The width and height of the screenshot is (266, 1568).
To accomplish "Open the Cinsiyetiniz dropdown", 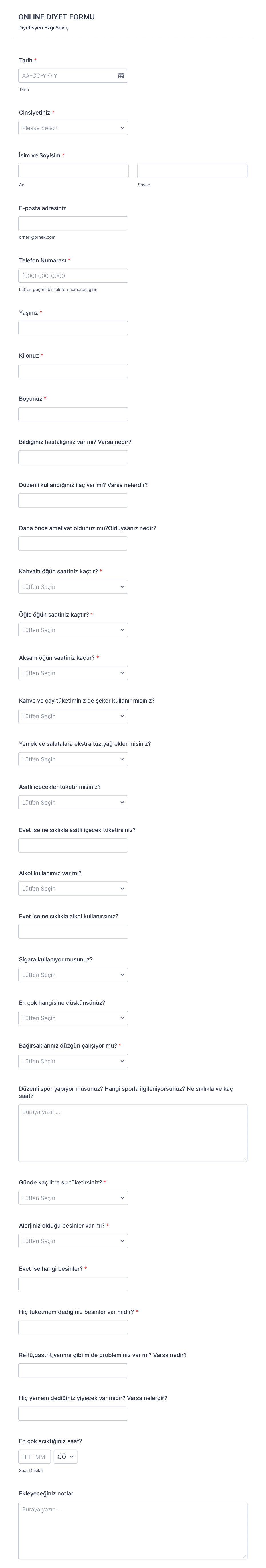I will [73, 128].
